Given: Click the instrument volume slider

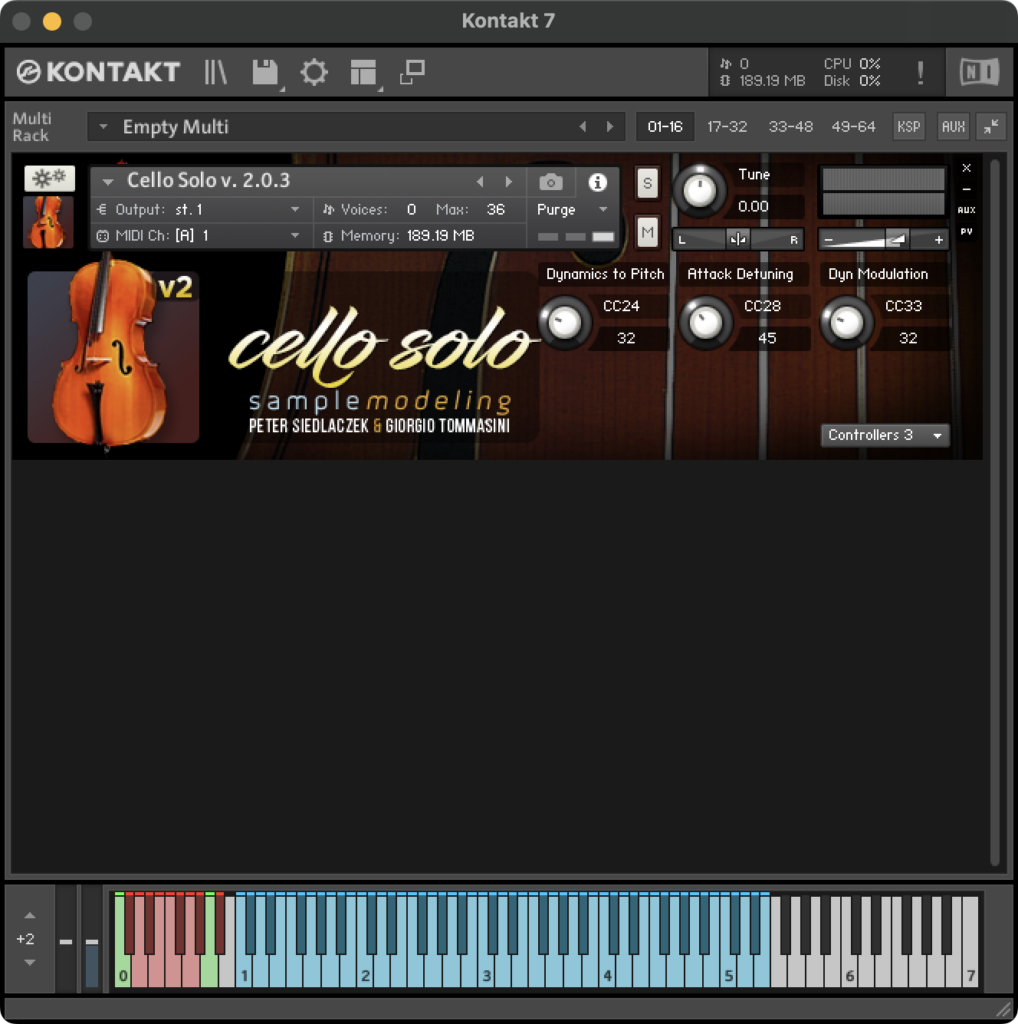Looking at the screenshot, I should pyautogui.click(x=883, y=240).
